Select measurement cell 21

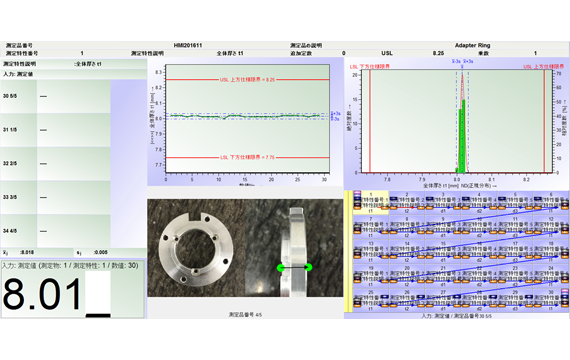(443, 276)
